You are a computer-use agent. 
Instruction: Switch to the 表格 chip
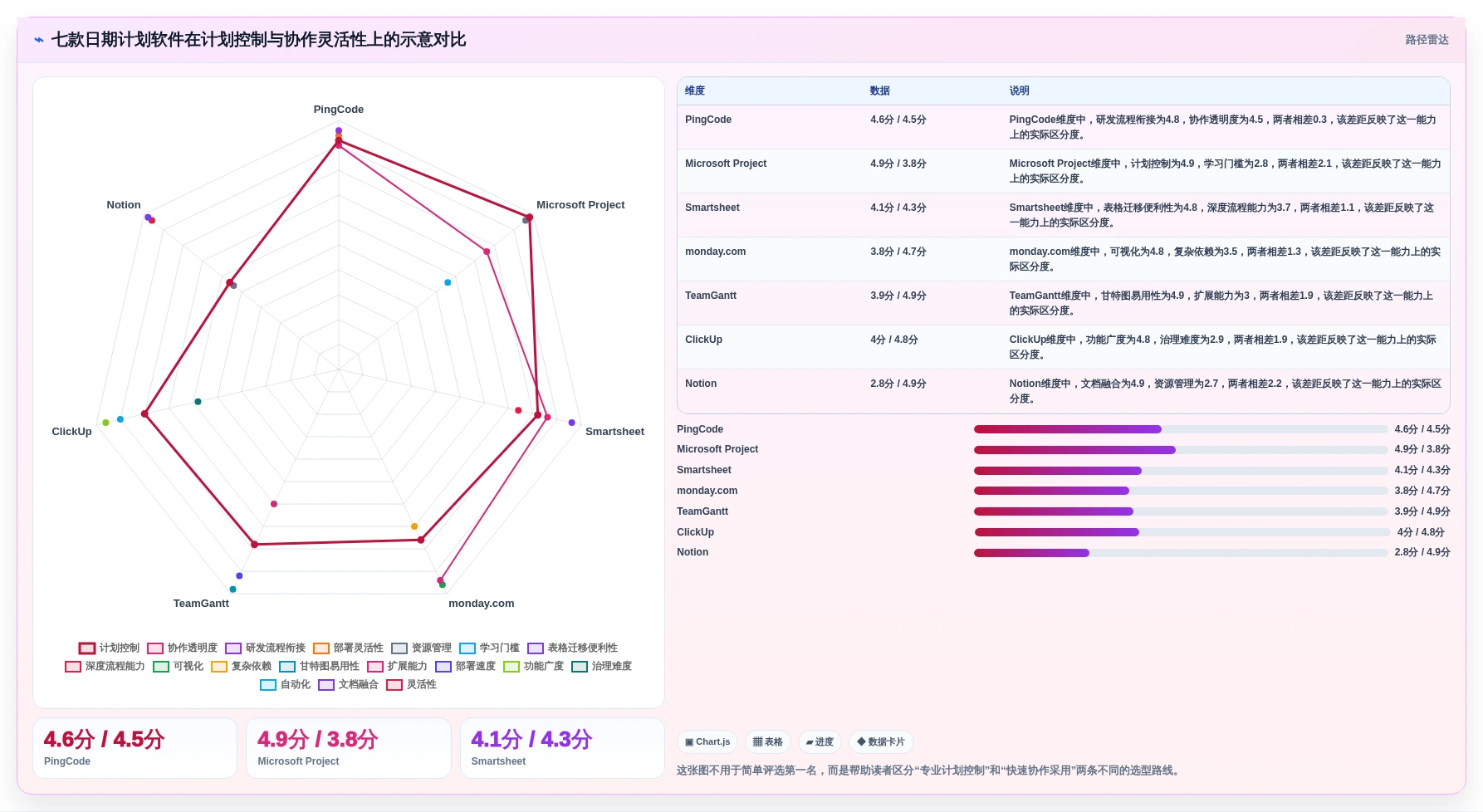(x=768, y=742)
